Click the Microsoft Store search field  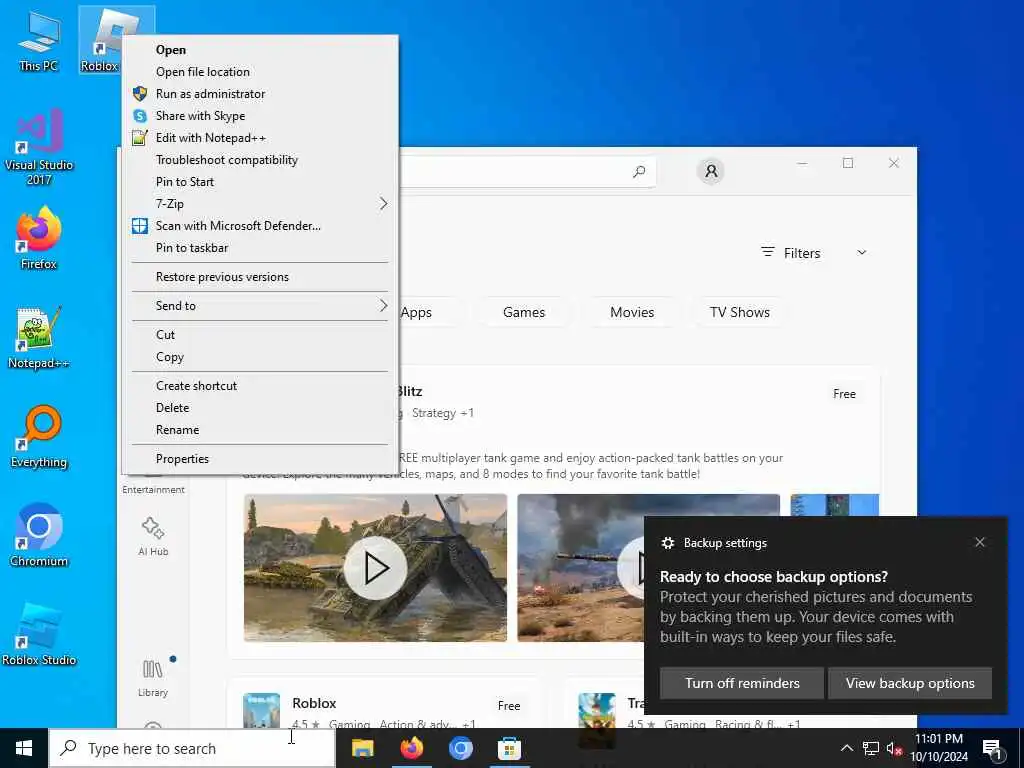(x=527, y=172)
